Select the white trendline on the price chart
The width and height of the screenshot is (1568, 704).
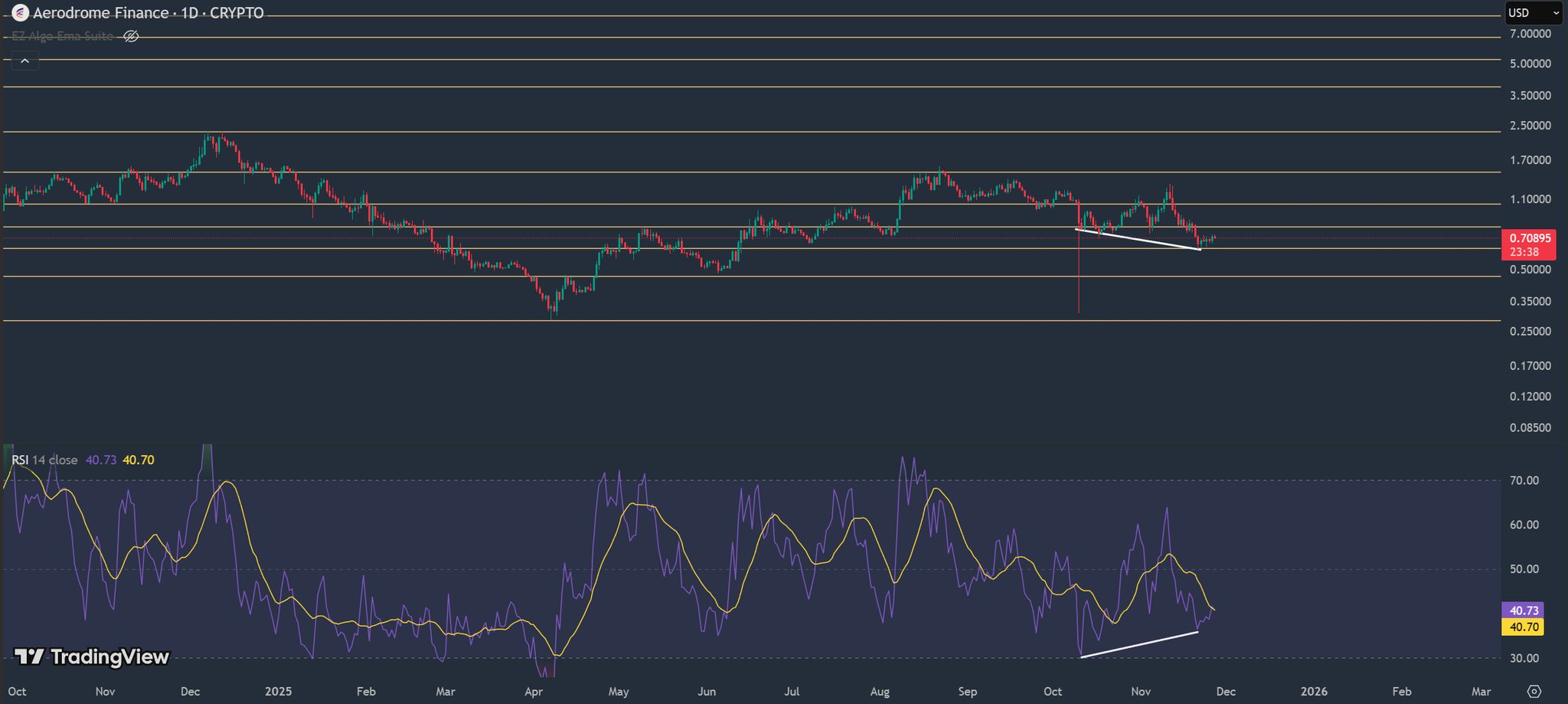coord(1138,239)
